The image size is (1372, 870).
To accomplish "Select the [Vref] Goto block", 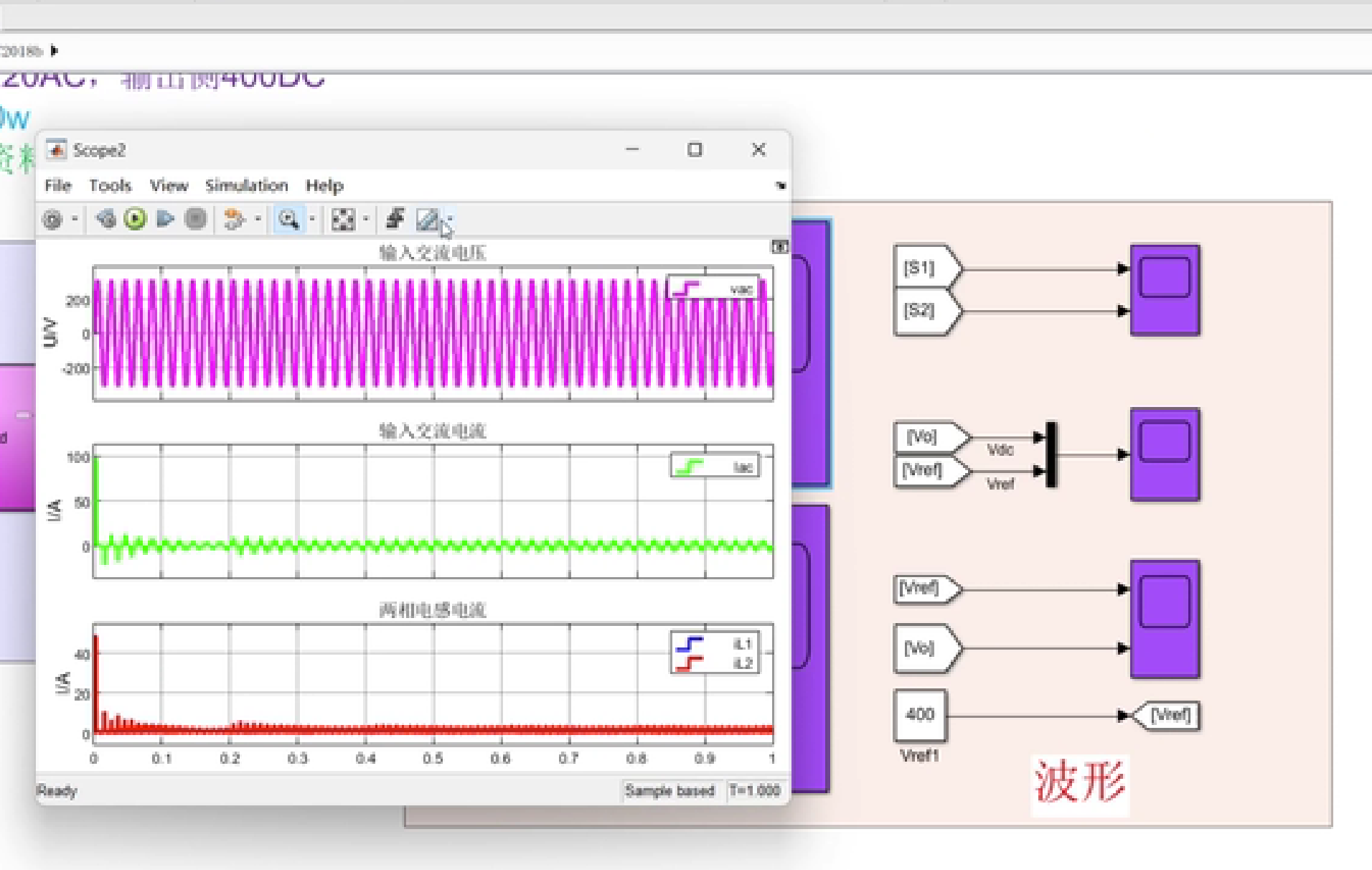I will pos(1167,716).
